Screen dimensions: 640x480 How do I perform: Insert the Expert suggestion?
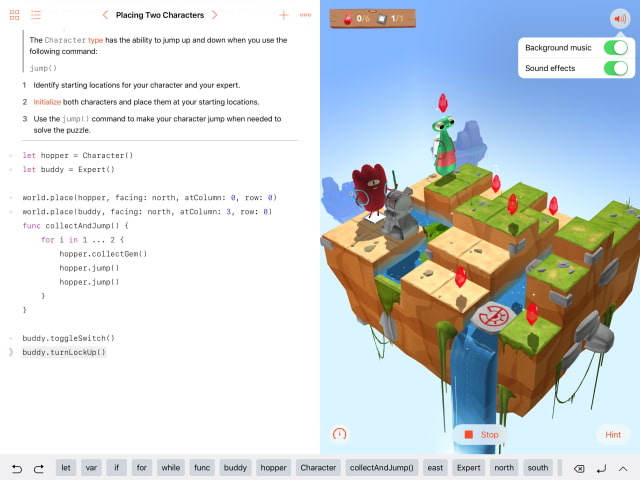pos(469,468)
